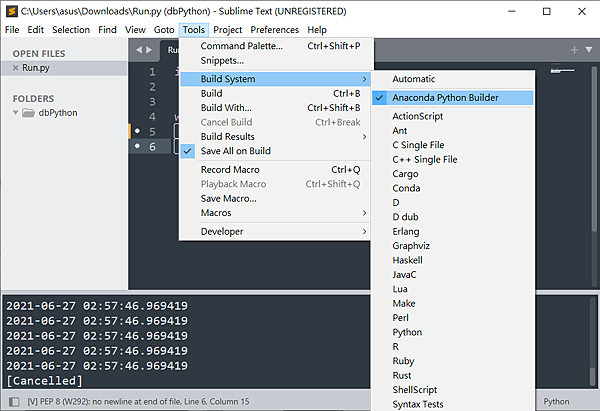The width and height of the screenshot is (600, 411).
Task: Open the Preferences menu
Action: tap(274, 30)
